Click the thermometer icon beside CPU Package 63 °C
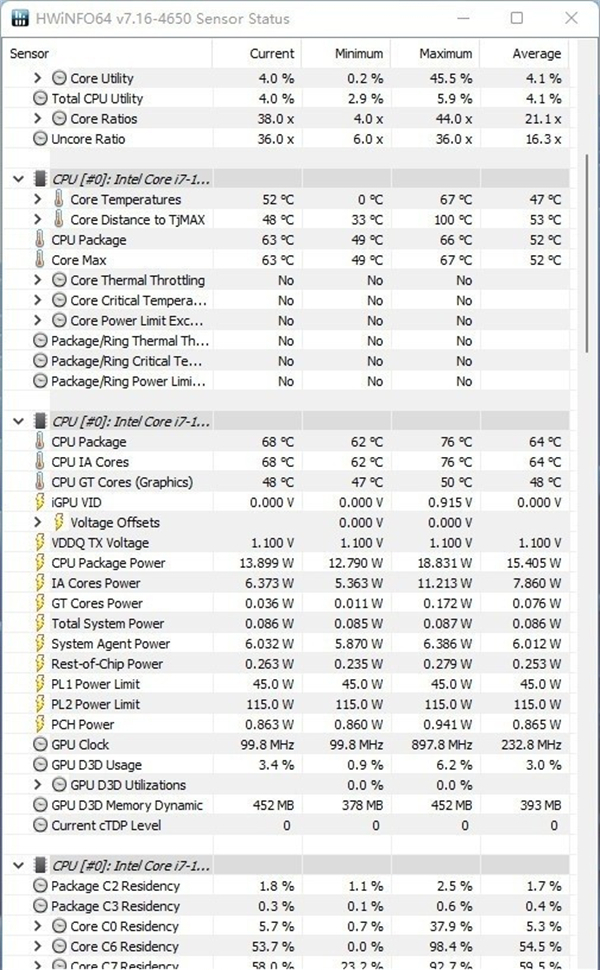This screenshot has width=600, height=970. tap(40, 240)
